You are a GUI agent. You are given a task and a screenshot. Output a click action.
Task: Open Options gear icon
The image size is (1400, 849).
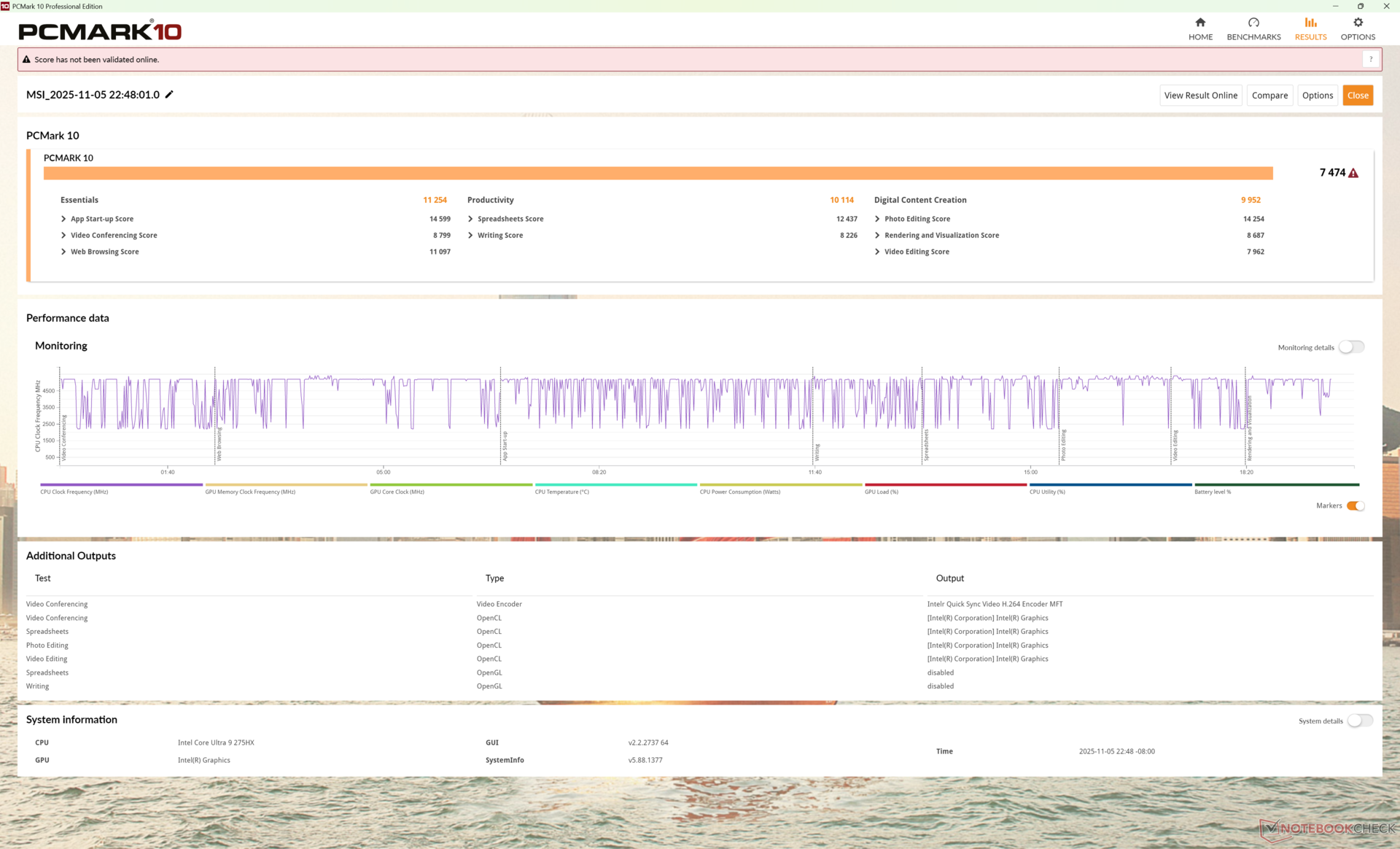click(1358, 23)
